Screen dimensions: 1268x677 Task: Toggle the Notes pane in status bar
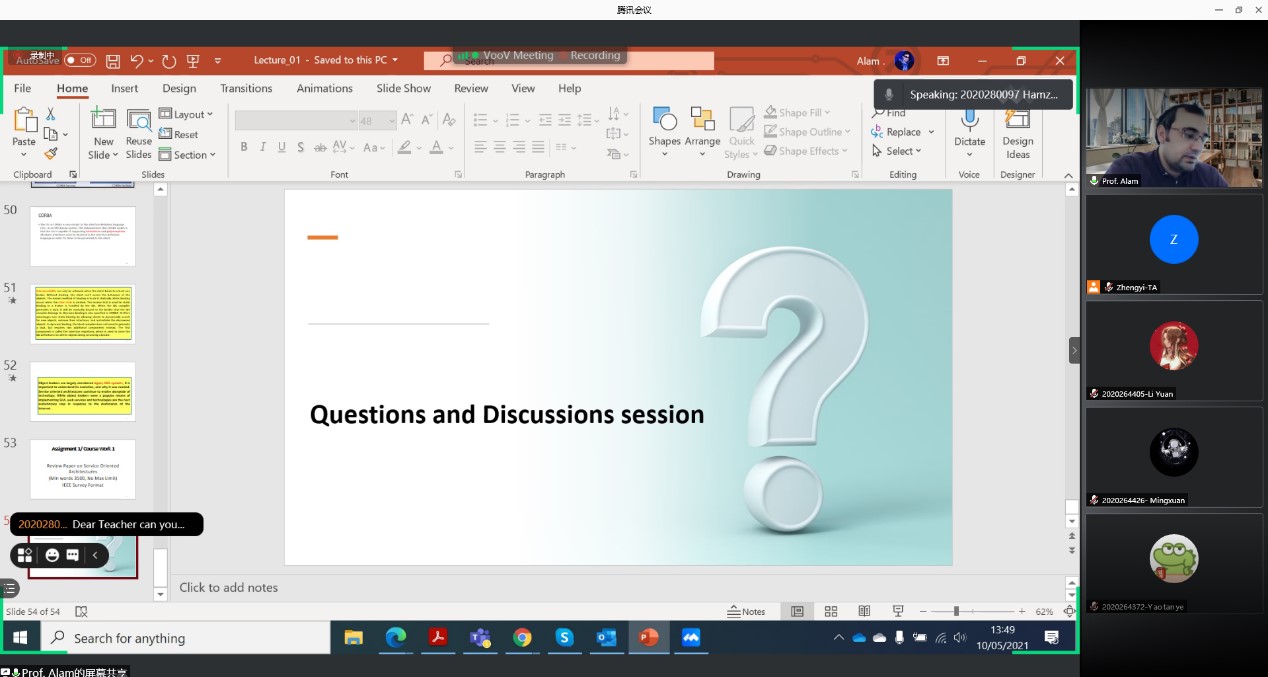tap(747, 611)
